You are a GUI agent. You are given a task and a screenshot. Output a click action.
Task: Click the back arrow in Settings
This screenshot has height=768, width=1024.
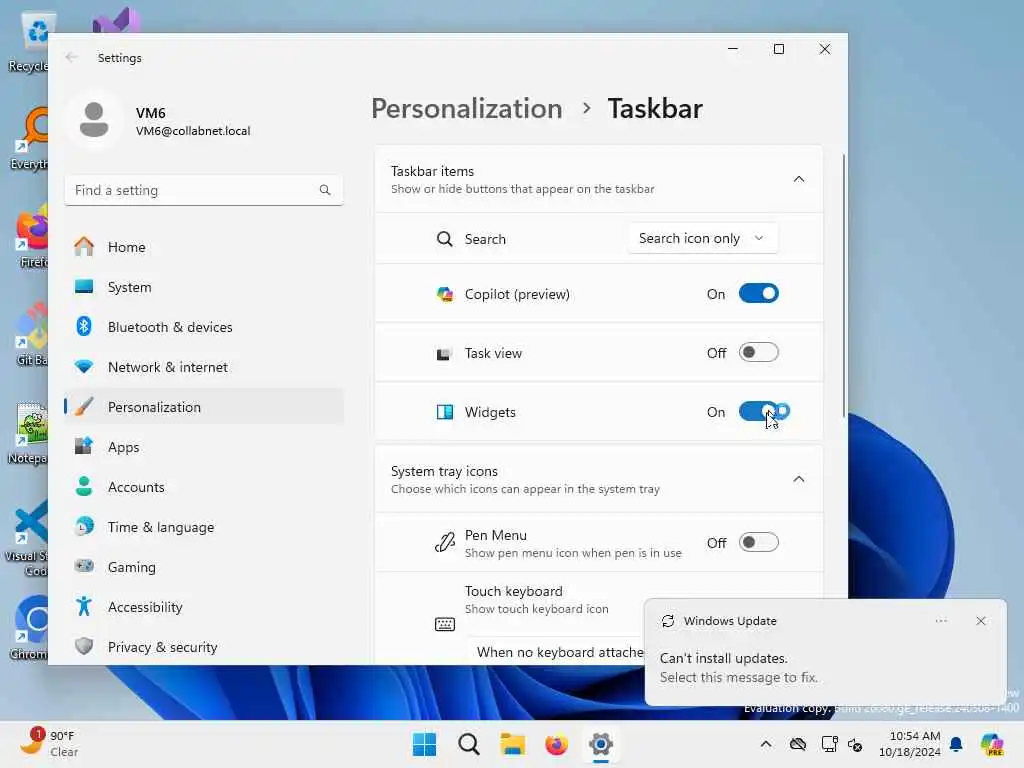(x=71, y=57)
